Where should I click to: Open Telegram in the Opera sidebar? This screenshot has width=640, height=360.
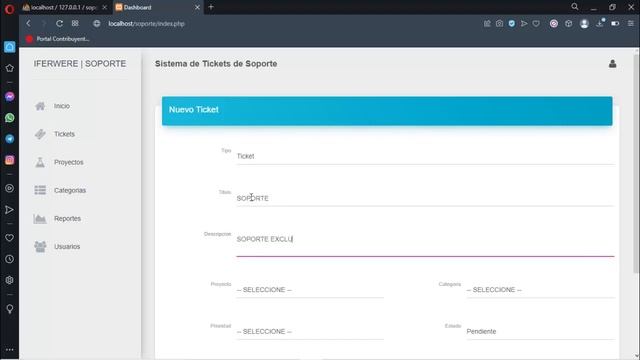click(x=10, y=139)
